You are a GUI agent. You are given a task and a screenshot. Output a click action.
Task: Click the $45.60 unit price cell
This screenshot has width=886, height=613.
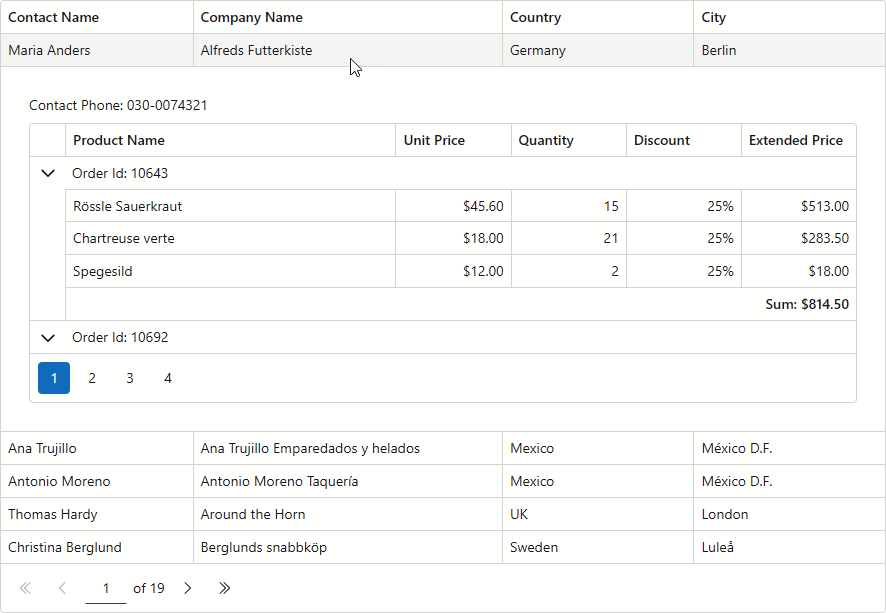tap(453, 206)
